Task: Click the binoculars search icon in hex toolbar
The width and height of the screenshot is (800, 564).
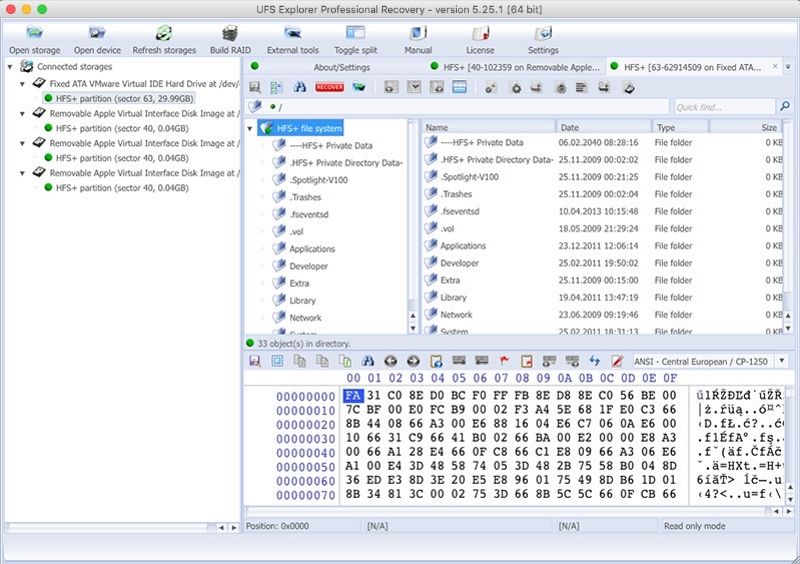Action: (x=368, y=361)
